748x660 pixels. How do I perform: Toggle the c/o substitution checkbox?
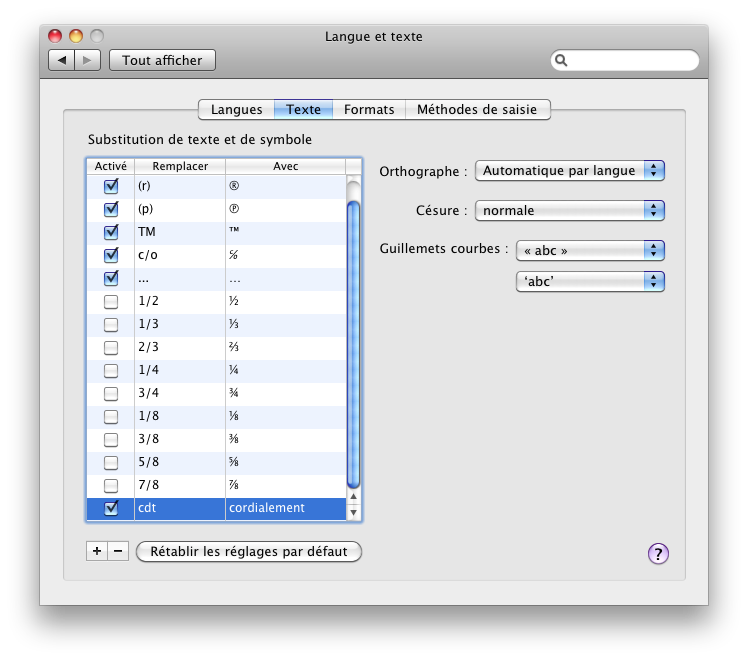point(111,255)
